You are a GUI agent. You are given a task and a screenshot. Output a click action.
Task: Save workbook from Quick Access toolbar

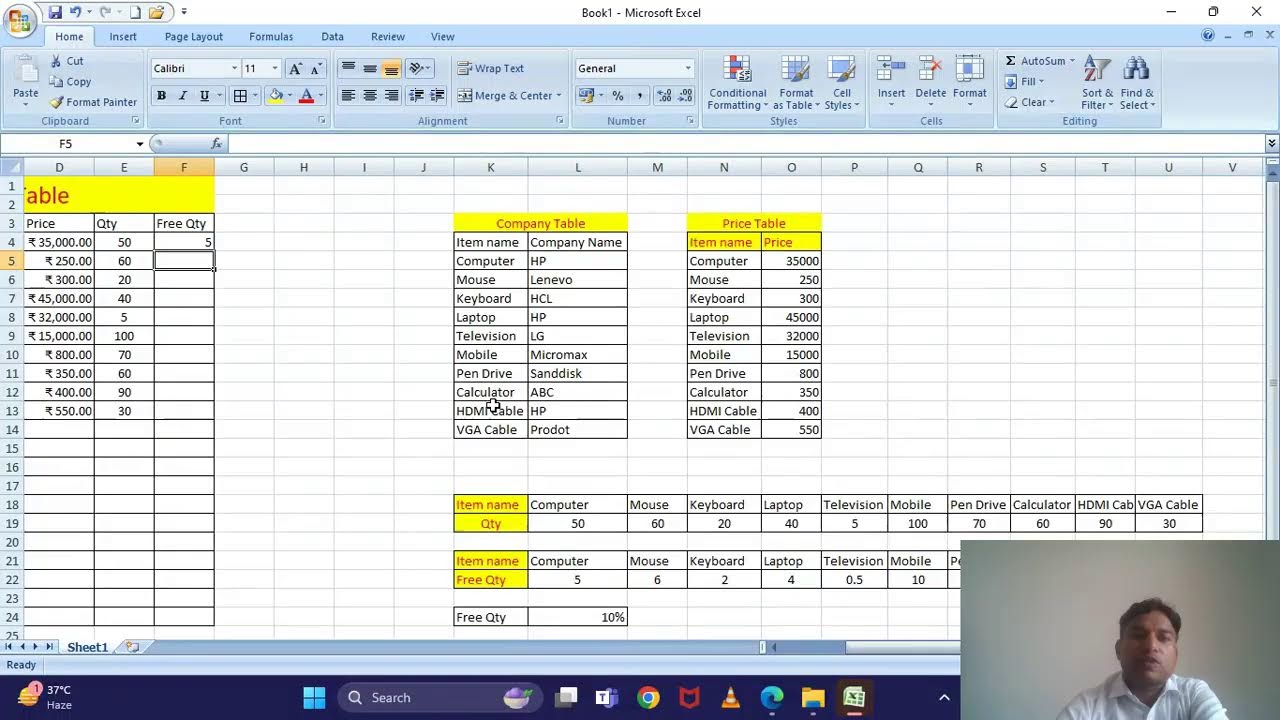(55, 12)
